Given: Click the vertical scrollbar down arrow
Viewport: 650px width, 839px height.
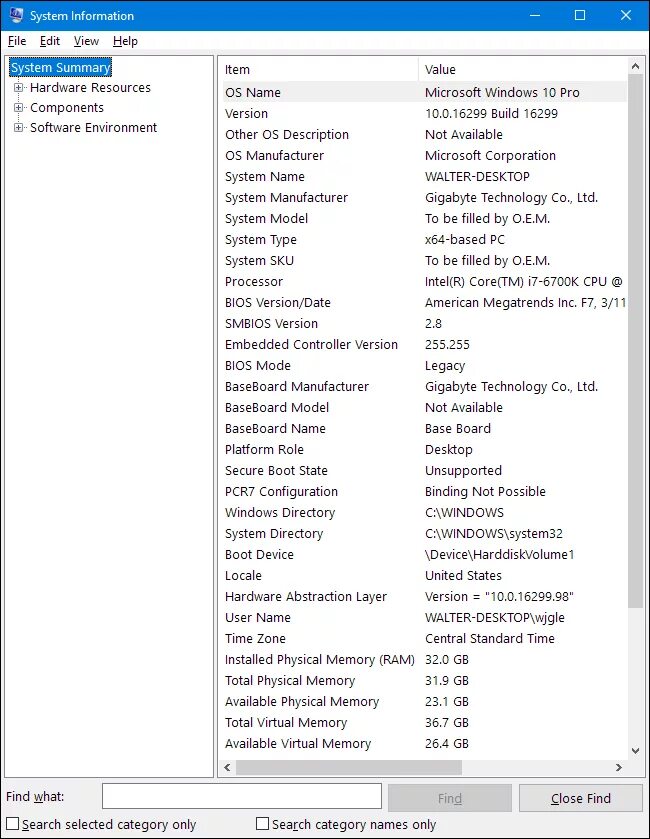Looking at the screenshot, I should 635,751.
